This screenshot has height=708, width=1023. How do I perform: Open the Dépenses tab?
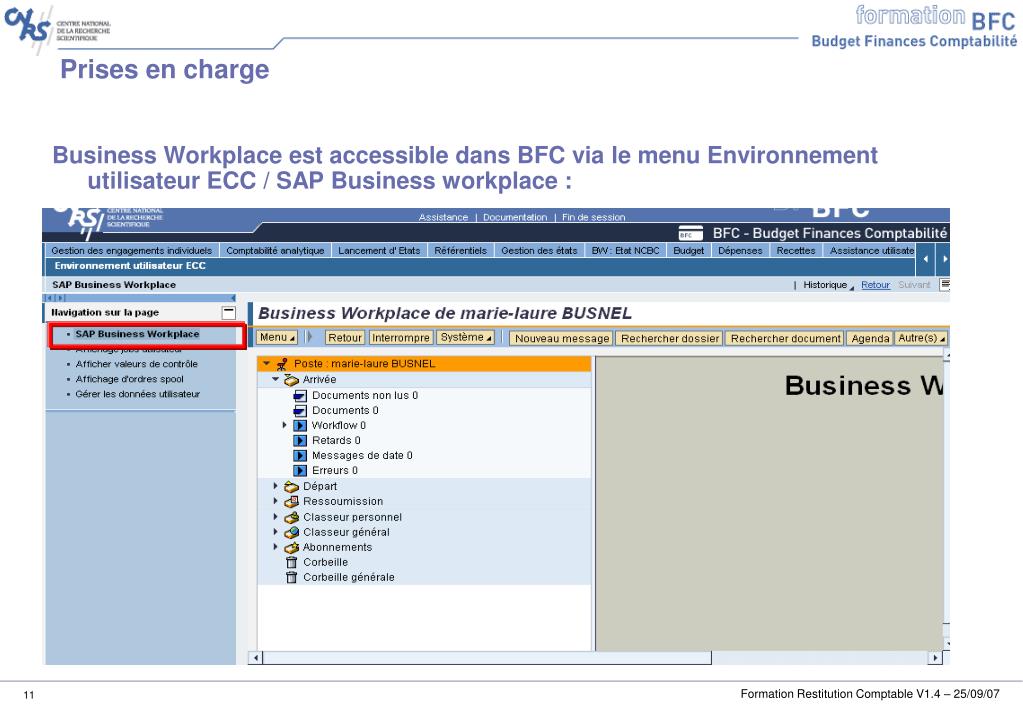coord(740,251)
